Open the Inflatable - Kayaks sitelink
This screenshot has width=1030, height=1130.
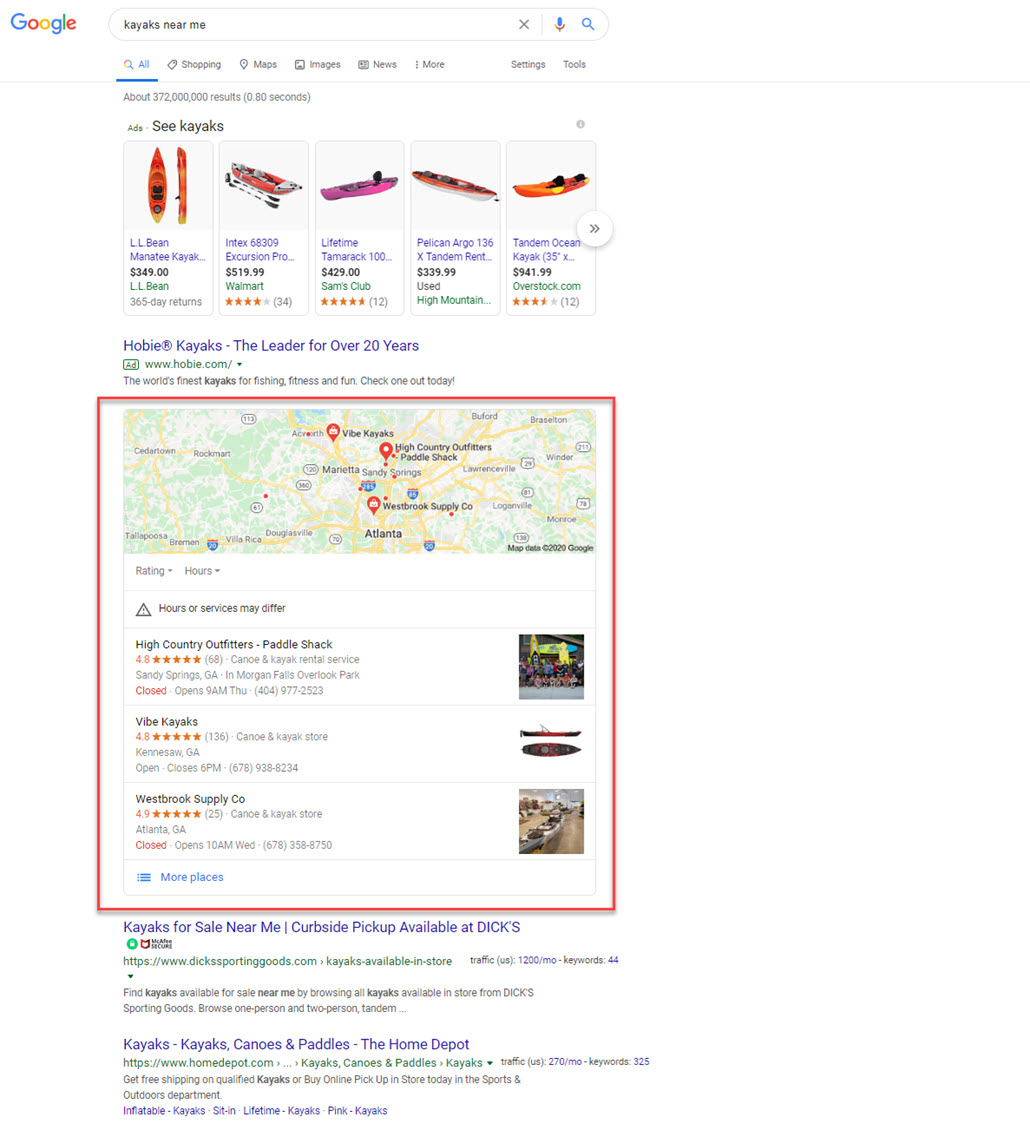[164, 1111]
